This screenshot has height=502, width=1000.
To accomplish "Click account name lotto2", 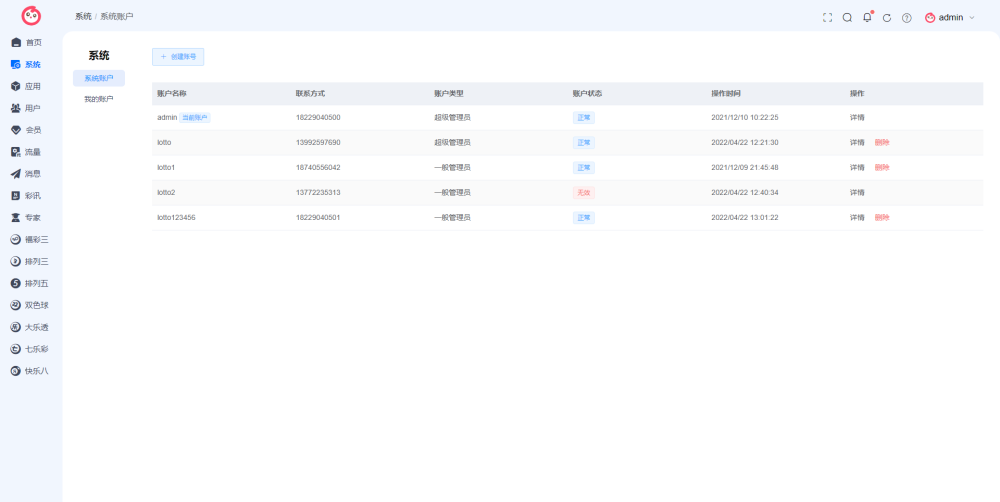I will click(166, 192).
